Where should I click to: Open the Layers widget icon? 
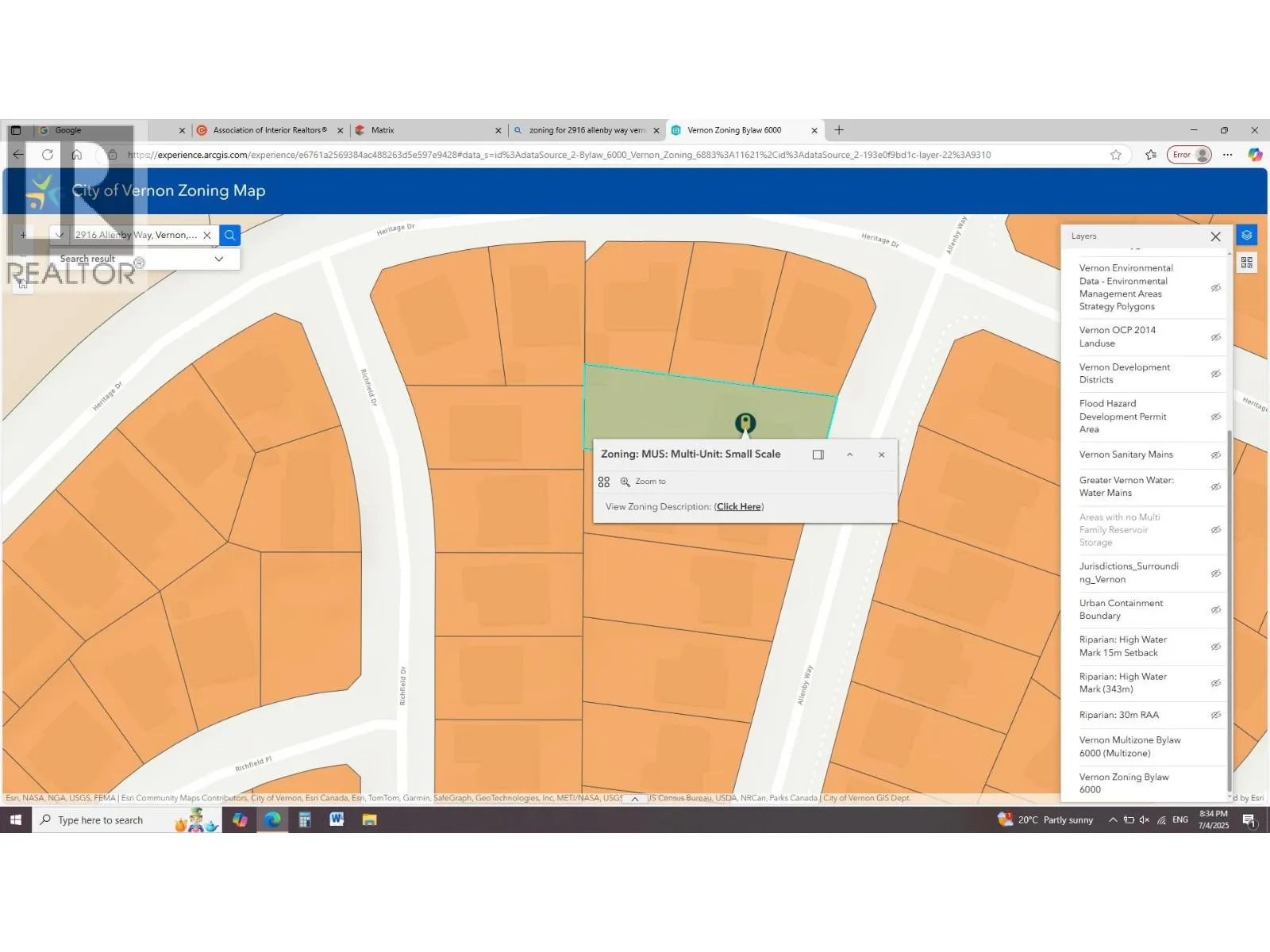[1246, 236]
